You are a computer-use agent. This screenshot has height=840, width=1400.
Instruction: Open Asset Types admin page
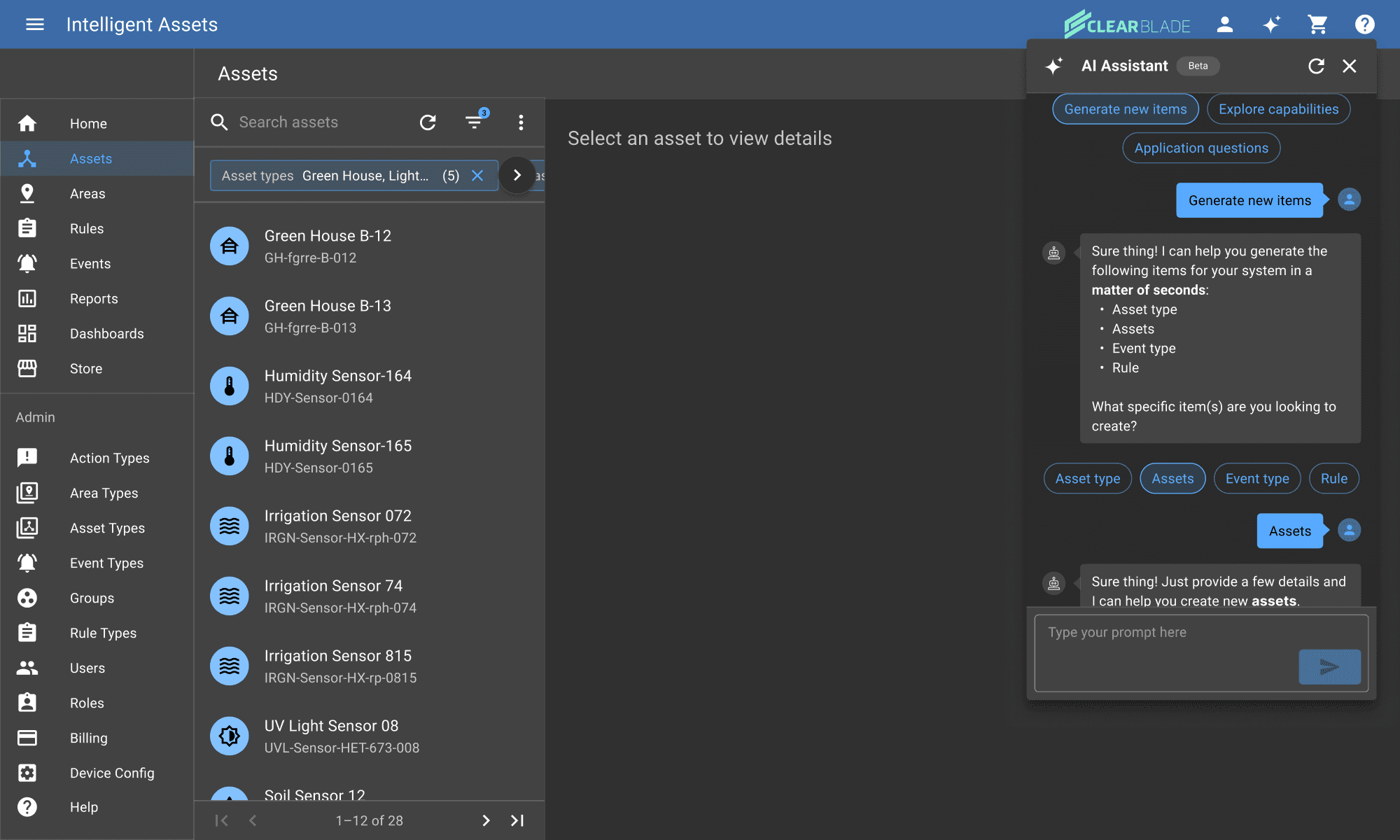point(107,528)
